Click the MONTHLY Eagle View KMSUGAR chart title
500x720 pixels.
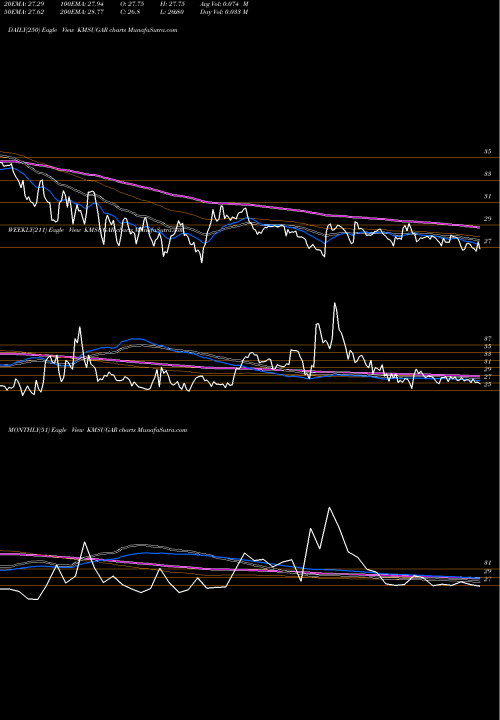[97, 430]
